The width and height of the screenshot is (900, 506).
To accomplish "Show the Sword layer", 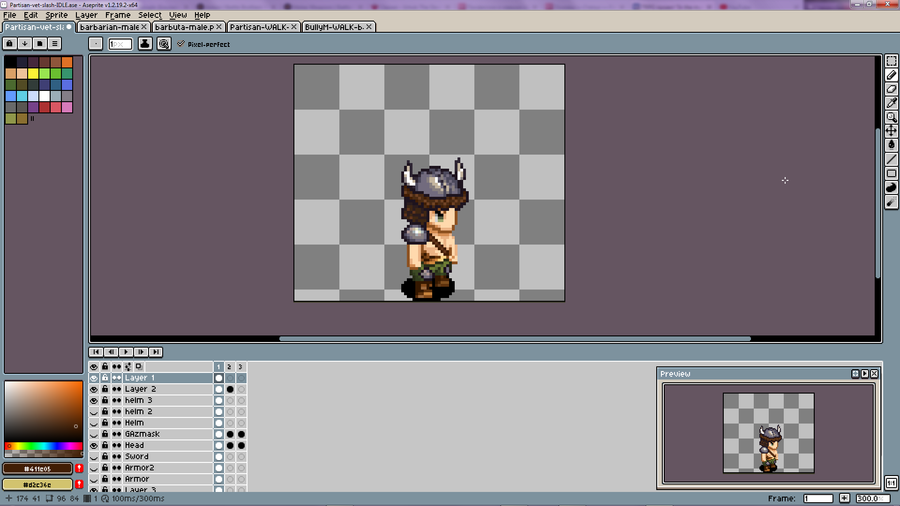I will pos(94,457).
